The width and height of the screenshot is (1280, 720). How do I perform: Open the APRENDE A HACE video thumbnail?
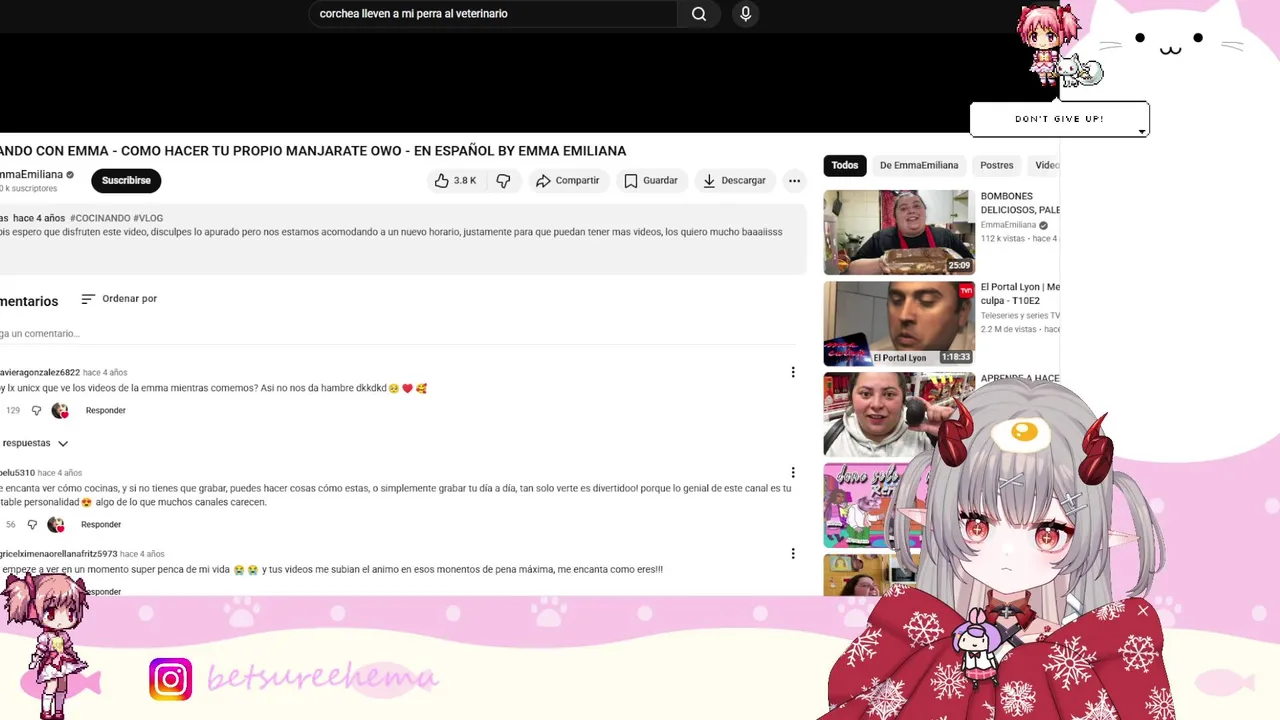coord(899,414)
